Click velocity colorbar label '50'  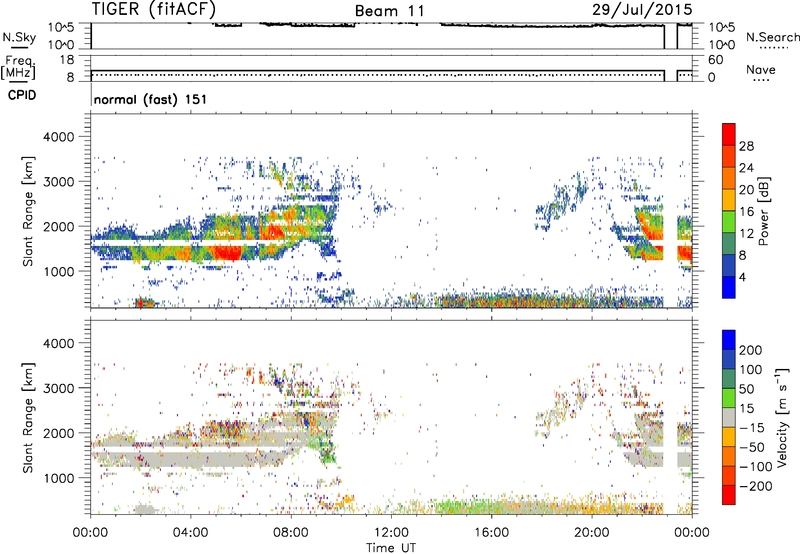coord(746,389)
